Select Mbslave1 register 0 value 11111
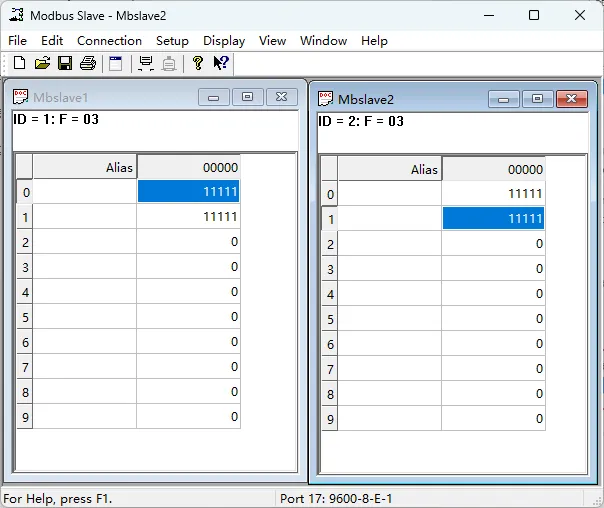Screen dimensions: 604x508 (x=188, y=191)
